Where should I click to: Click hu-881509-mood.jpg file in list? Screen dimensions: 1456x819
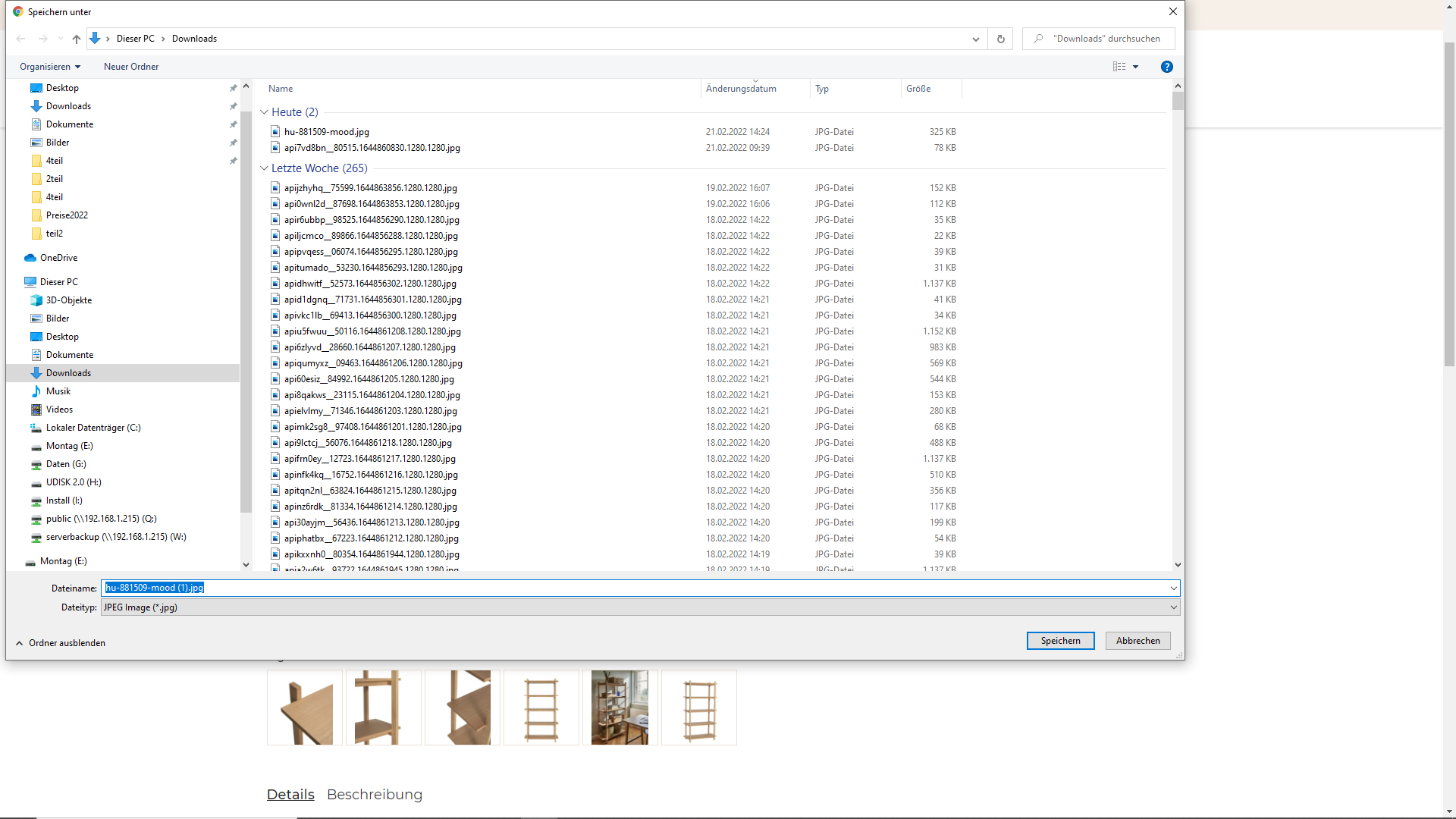(327, 131)
